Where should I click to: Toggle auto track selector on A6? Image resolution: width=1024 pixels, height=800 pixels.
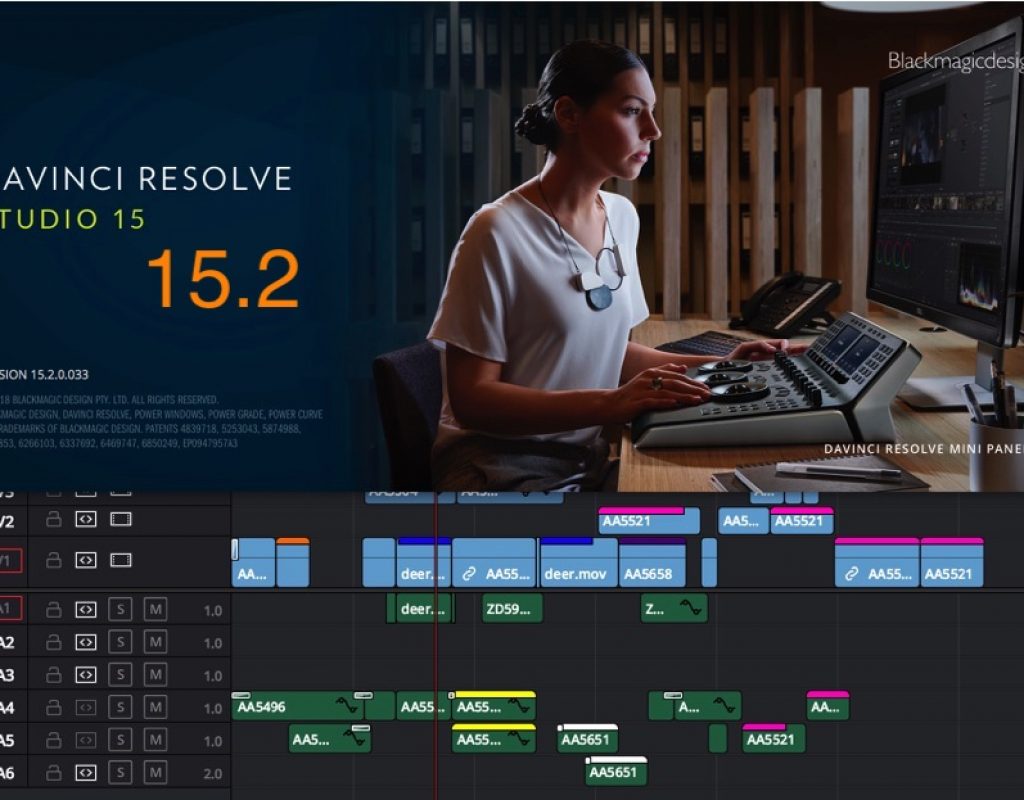pos(86,773)
